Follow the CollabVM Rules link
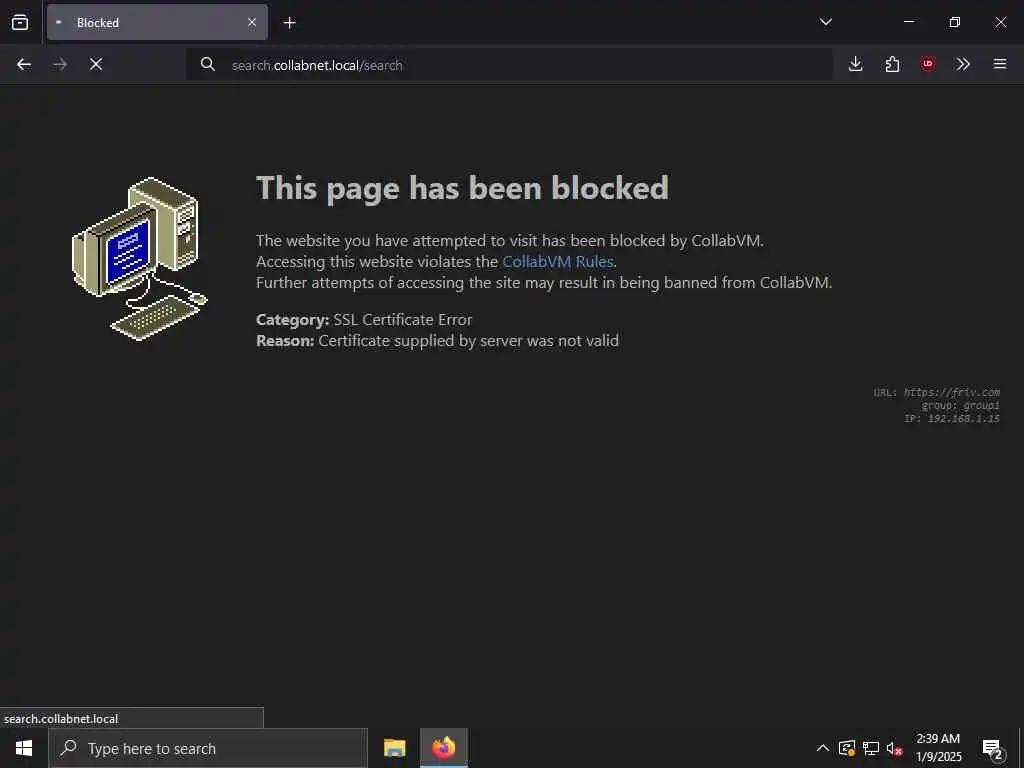This screenshot has width=1024, height=768. [x=558, y=262]
